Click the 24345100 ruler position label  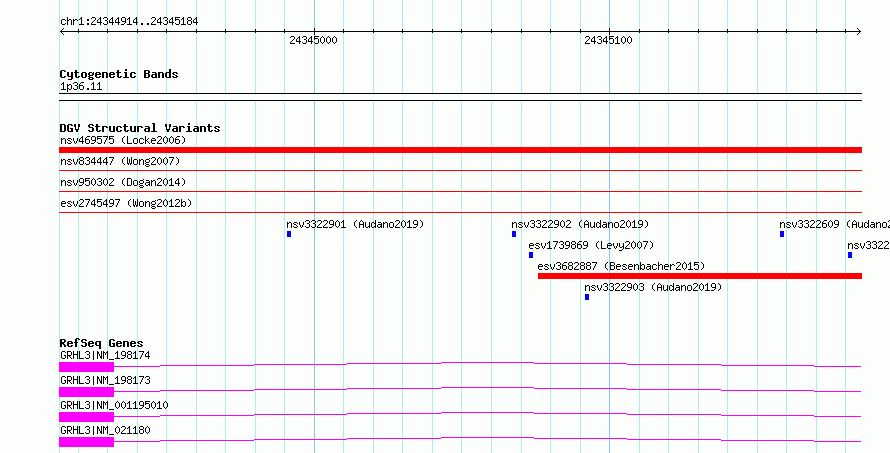coord(608,40)
